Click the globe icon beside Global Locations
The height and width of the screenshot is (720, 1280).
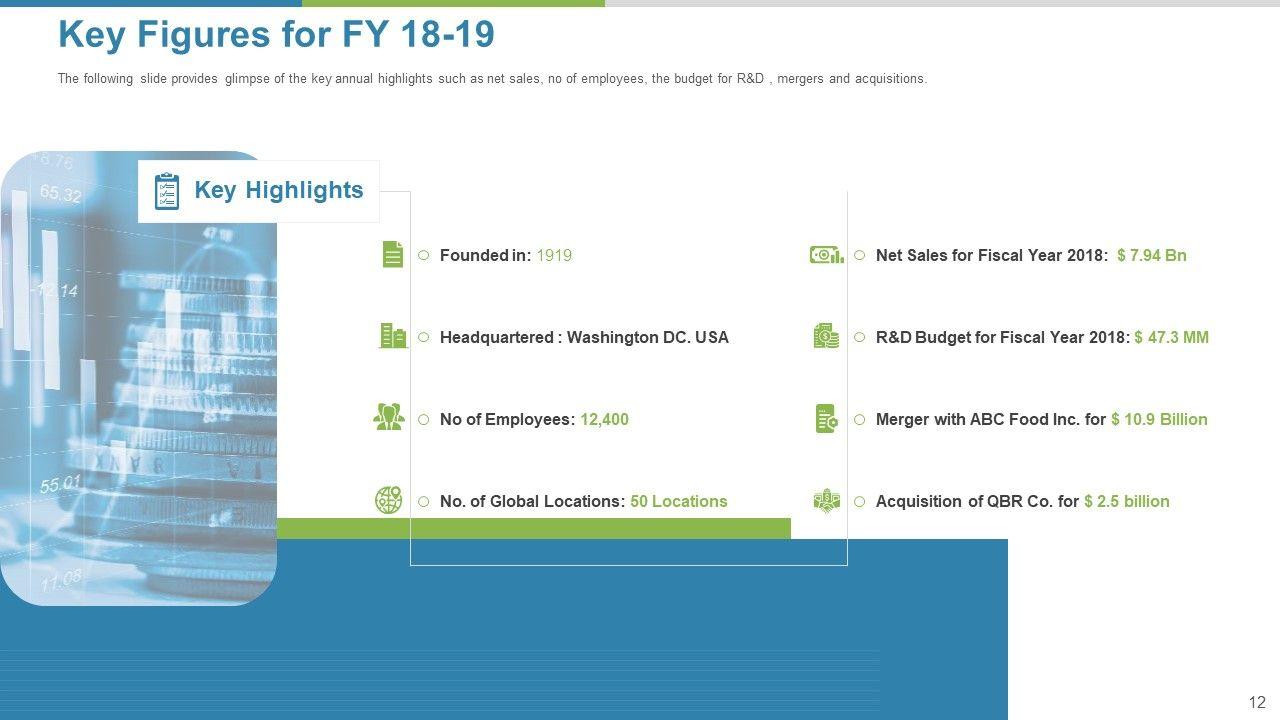pyautogui.click(x=389, y=500)
